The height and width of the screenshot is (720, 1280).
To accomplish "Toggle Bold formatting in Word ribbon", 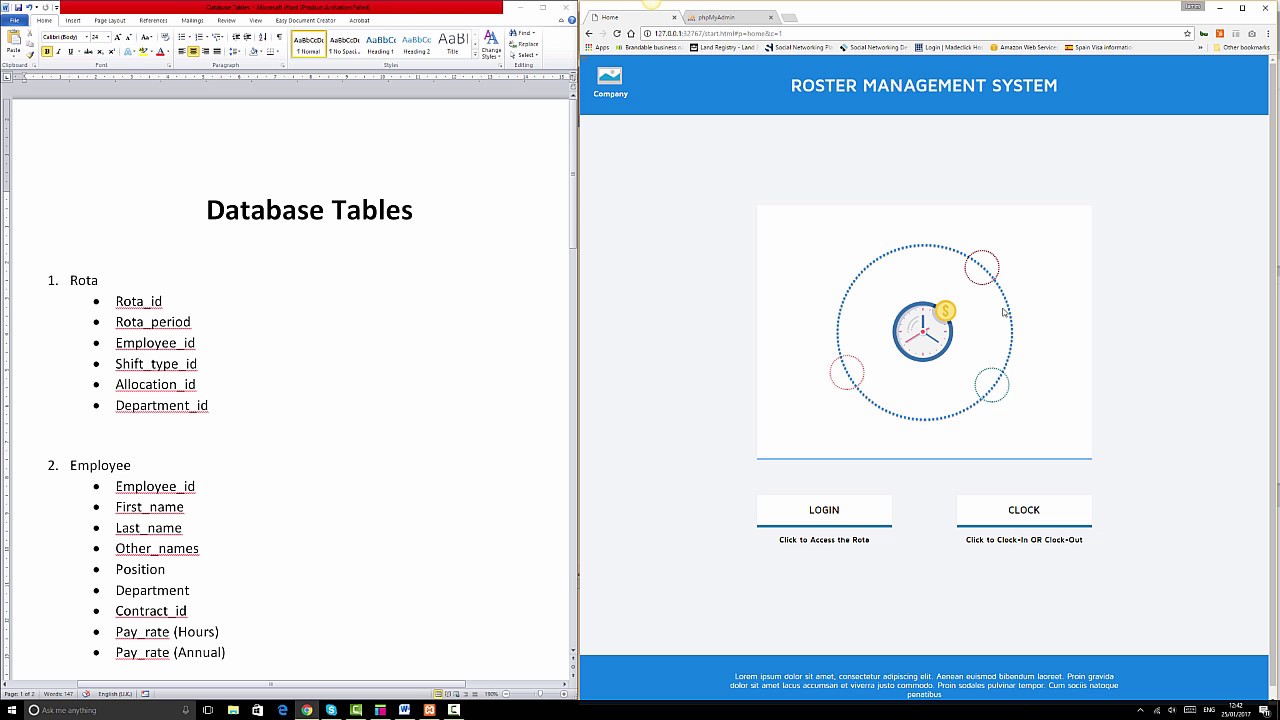I will click(x=47, y=52).
